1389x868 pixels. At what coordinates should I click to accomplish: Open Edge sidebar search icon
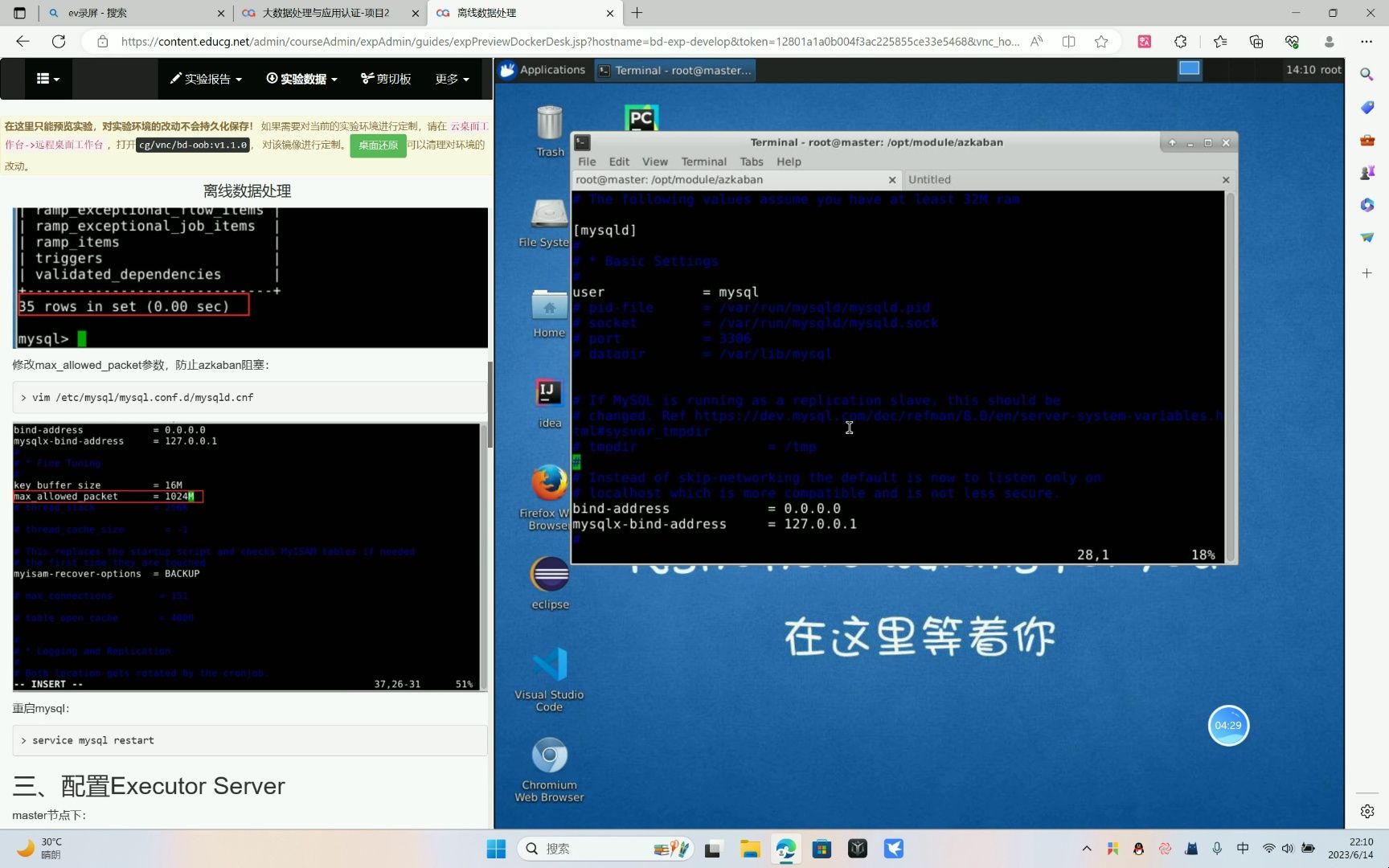tap(1366, 74)
